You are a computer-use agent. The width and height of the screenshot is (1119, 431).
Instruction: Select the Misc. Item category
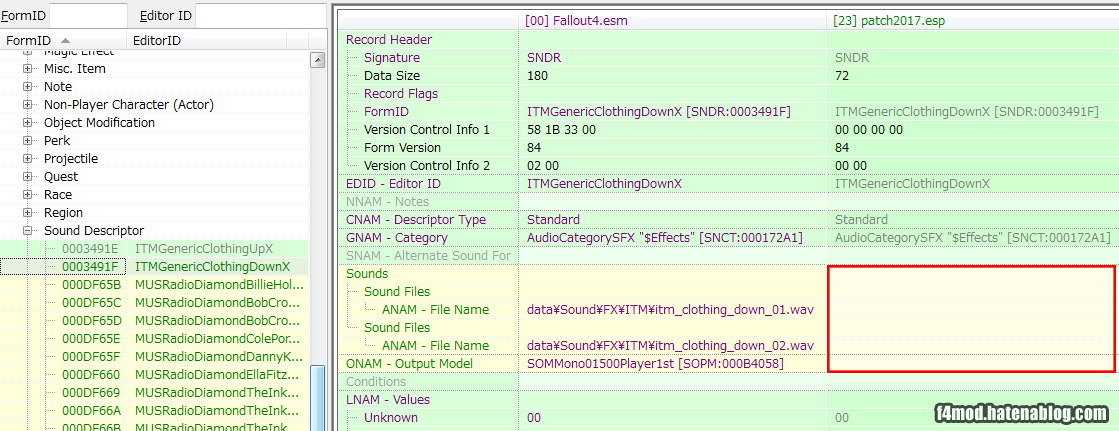(75, 69)
